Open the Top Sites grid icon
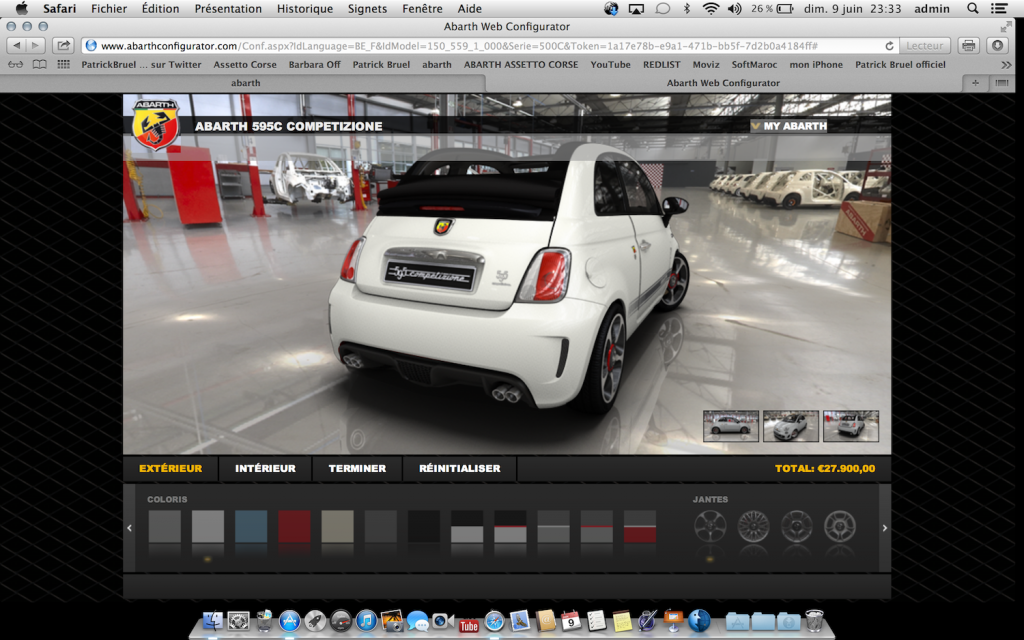Viewport: 1024px width, 640px height. (x=63, y=65)
